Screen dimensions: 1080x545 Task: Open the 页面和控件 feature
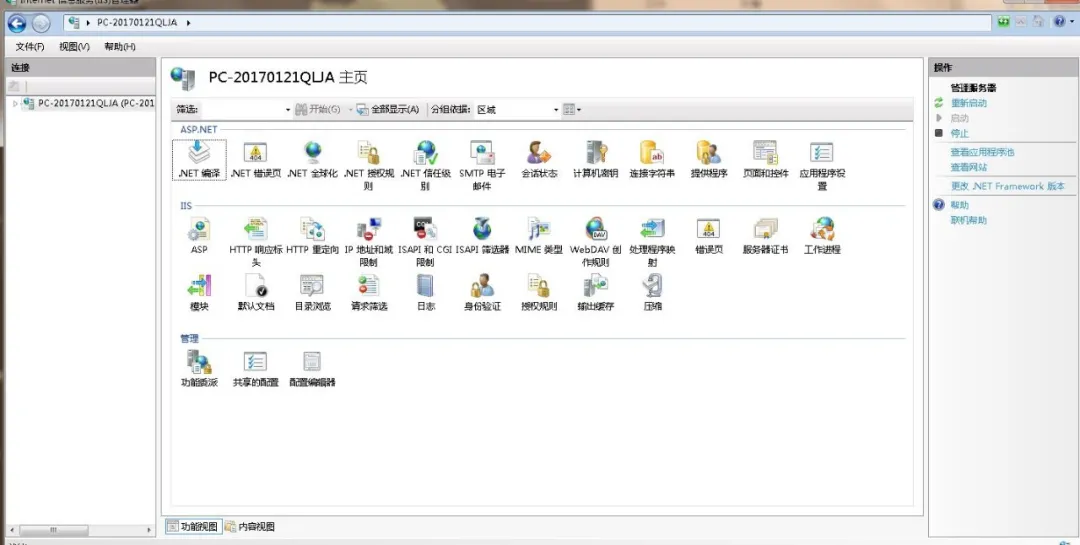coord(765,160)
